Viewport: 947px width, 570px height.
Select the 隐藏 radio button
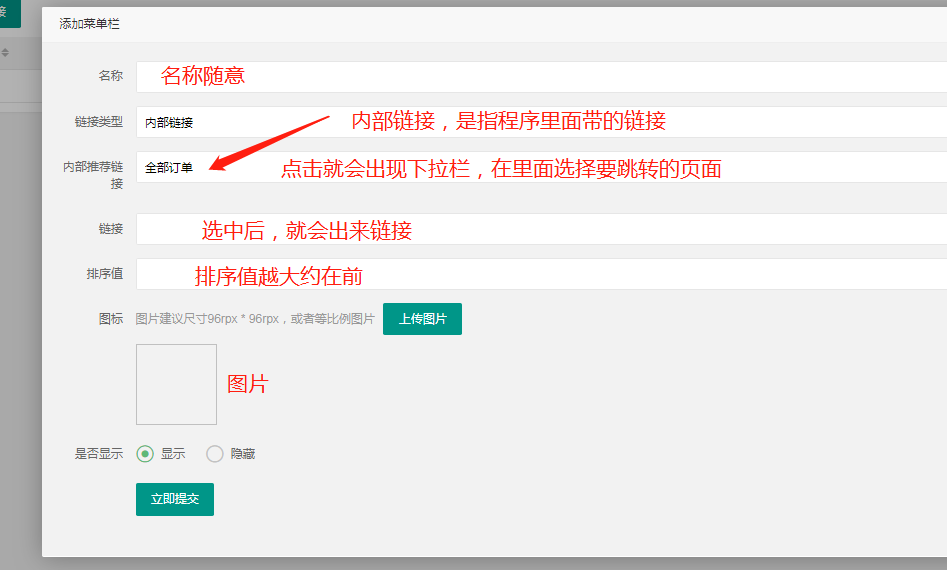[x=214, y=453]
